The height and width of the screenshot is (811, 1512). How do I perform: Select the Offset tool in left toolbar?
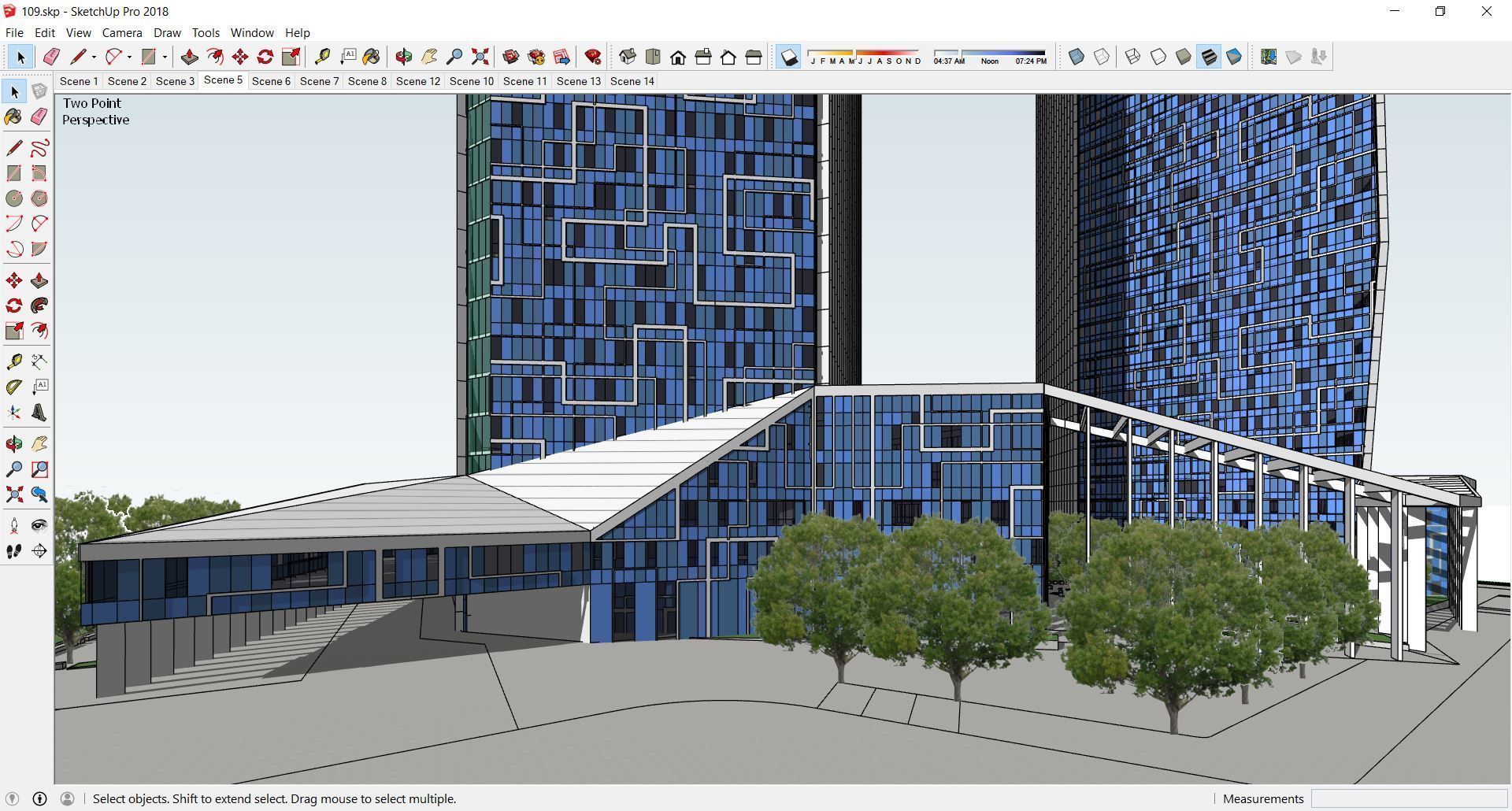tap(39, 331)
